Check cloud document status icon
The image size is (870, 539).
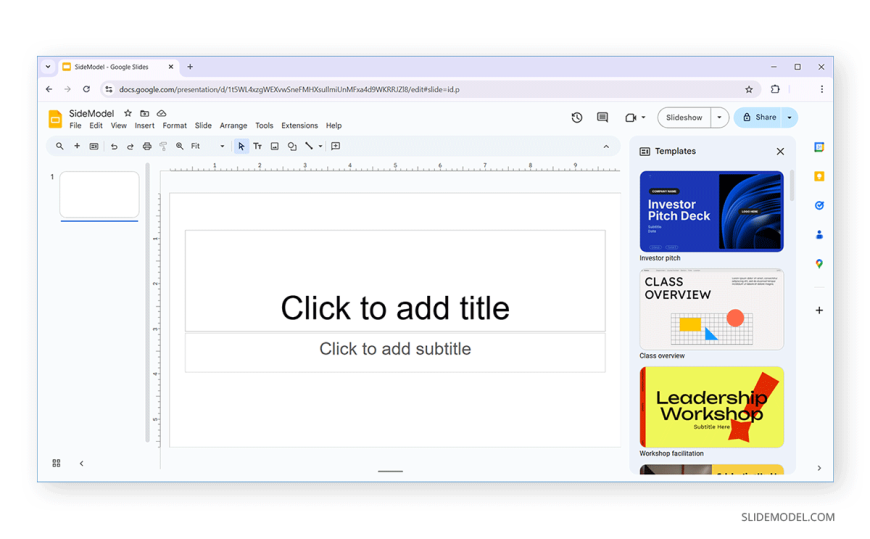[x=161, y=113]
